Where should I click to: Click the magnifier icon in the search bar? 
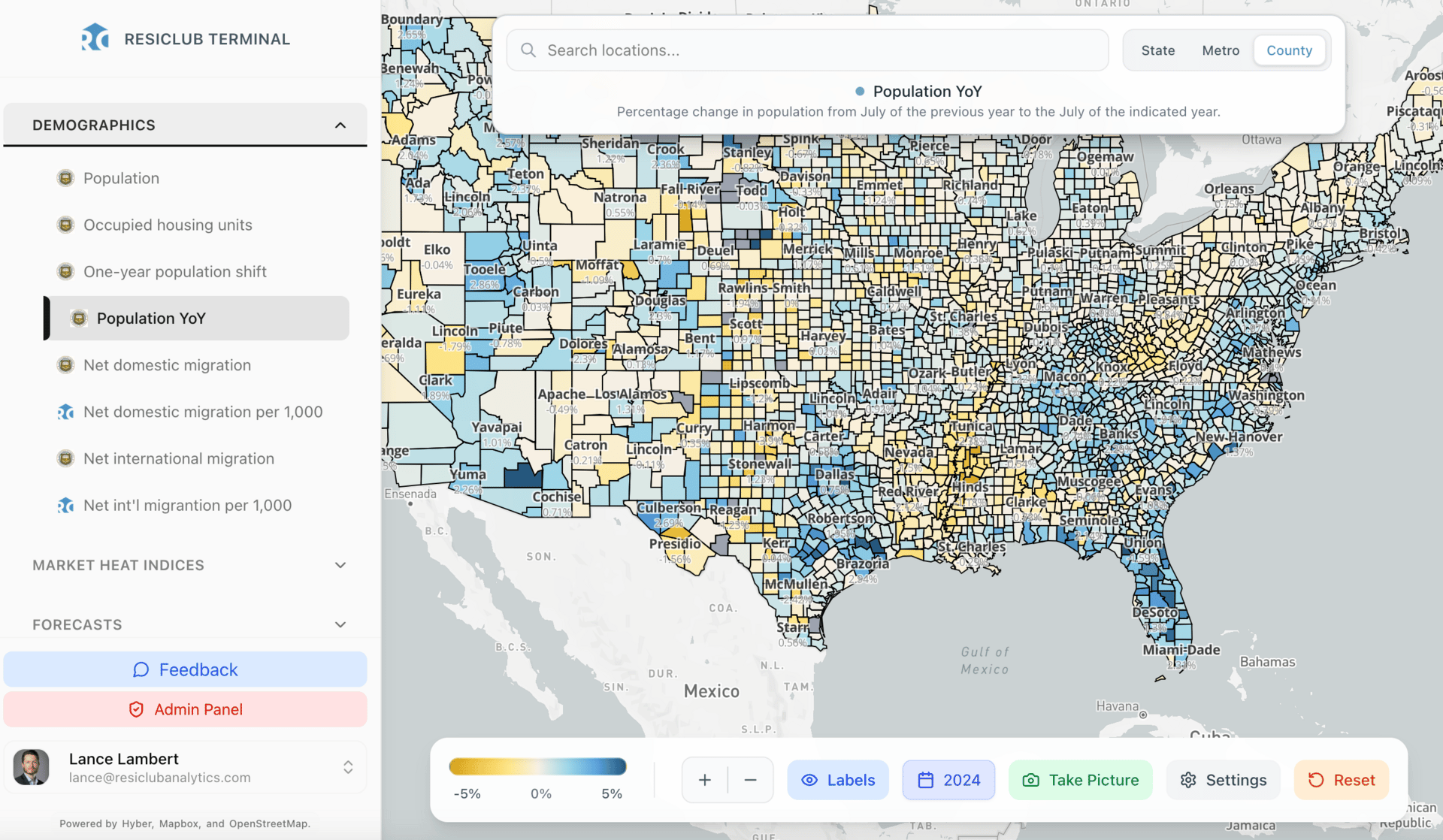(528, 50)
